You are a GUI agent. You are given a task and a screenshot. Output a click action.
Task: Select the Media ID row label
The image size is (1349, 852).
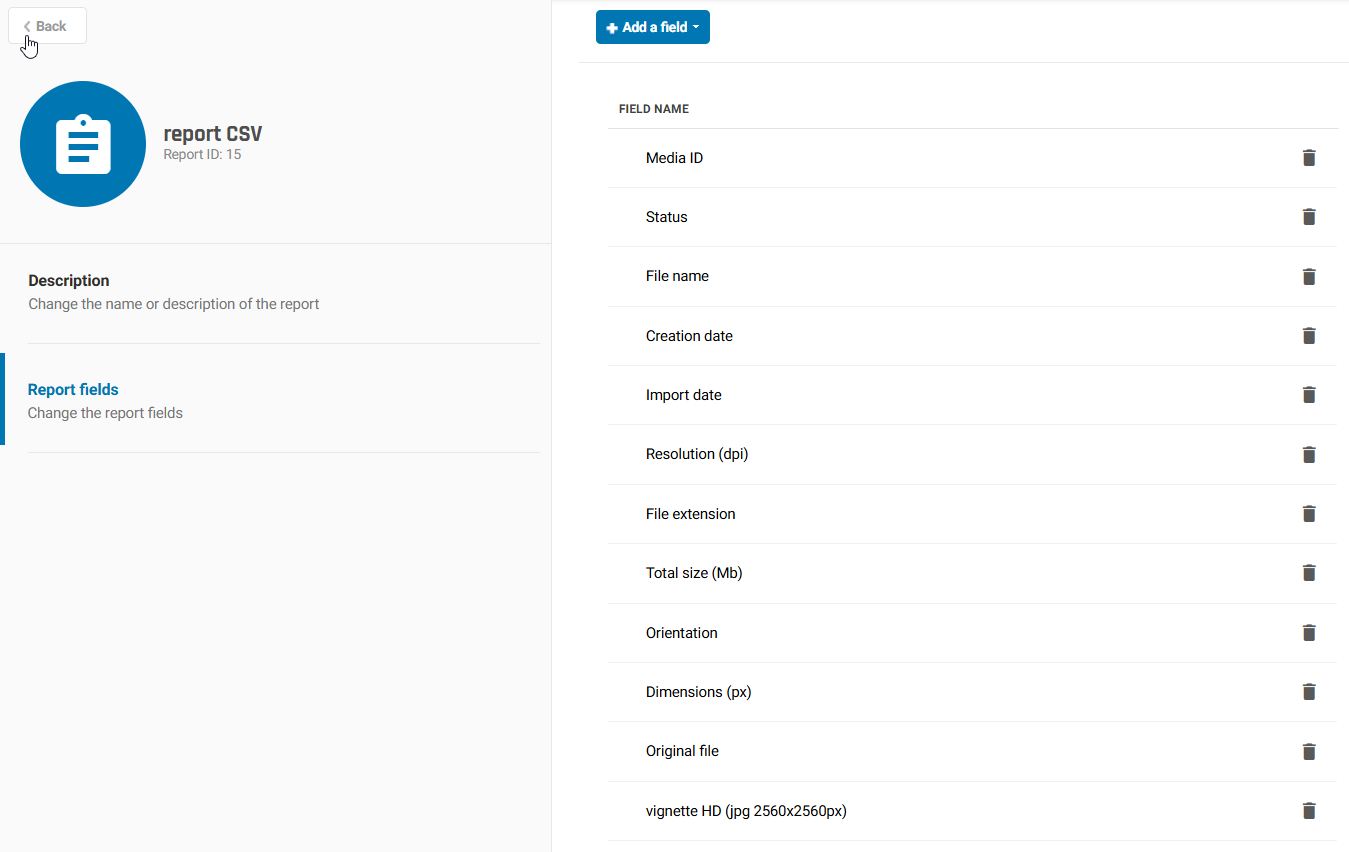(674, 158)
